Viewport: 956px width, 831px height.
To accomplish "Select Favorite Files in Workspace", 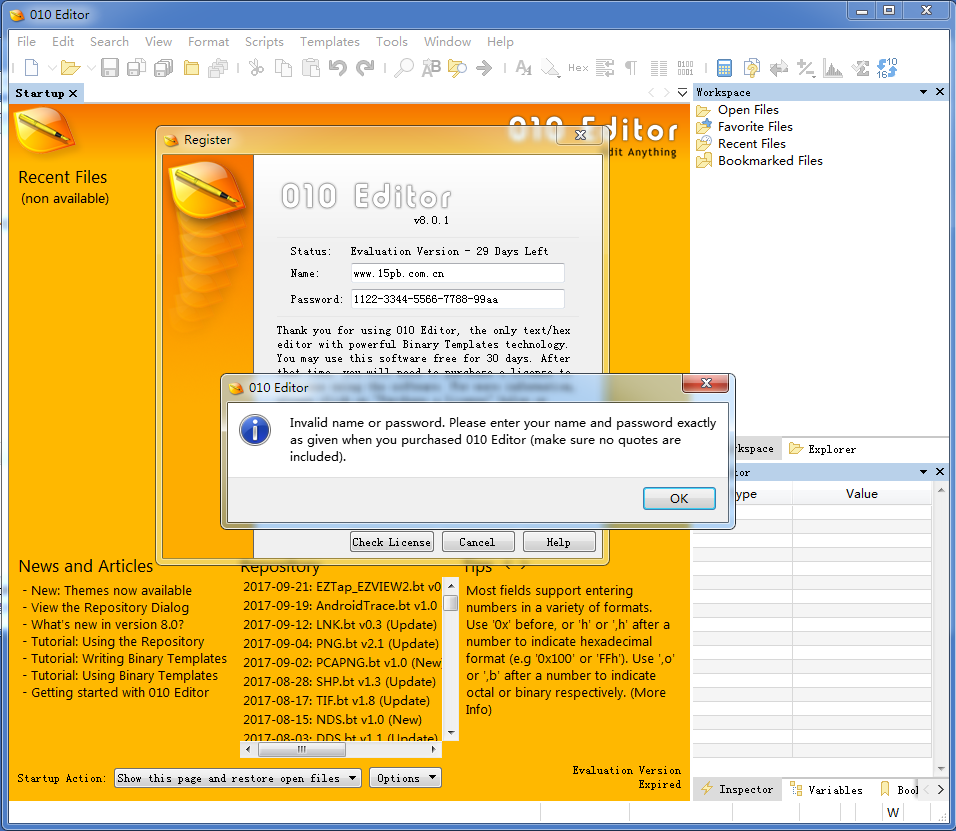I will (x=755, y=127).
